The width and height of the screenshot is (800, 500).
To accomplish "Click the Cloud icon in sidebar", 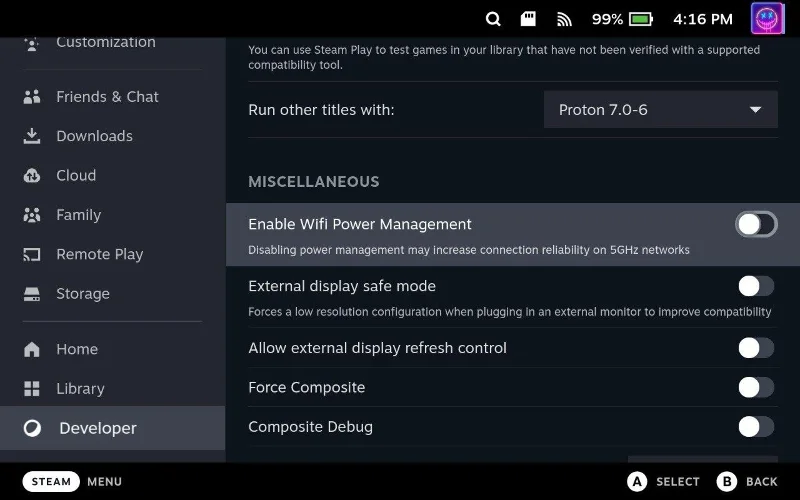I will pyautogui.click(x=32, y=175).
